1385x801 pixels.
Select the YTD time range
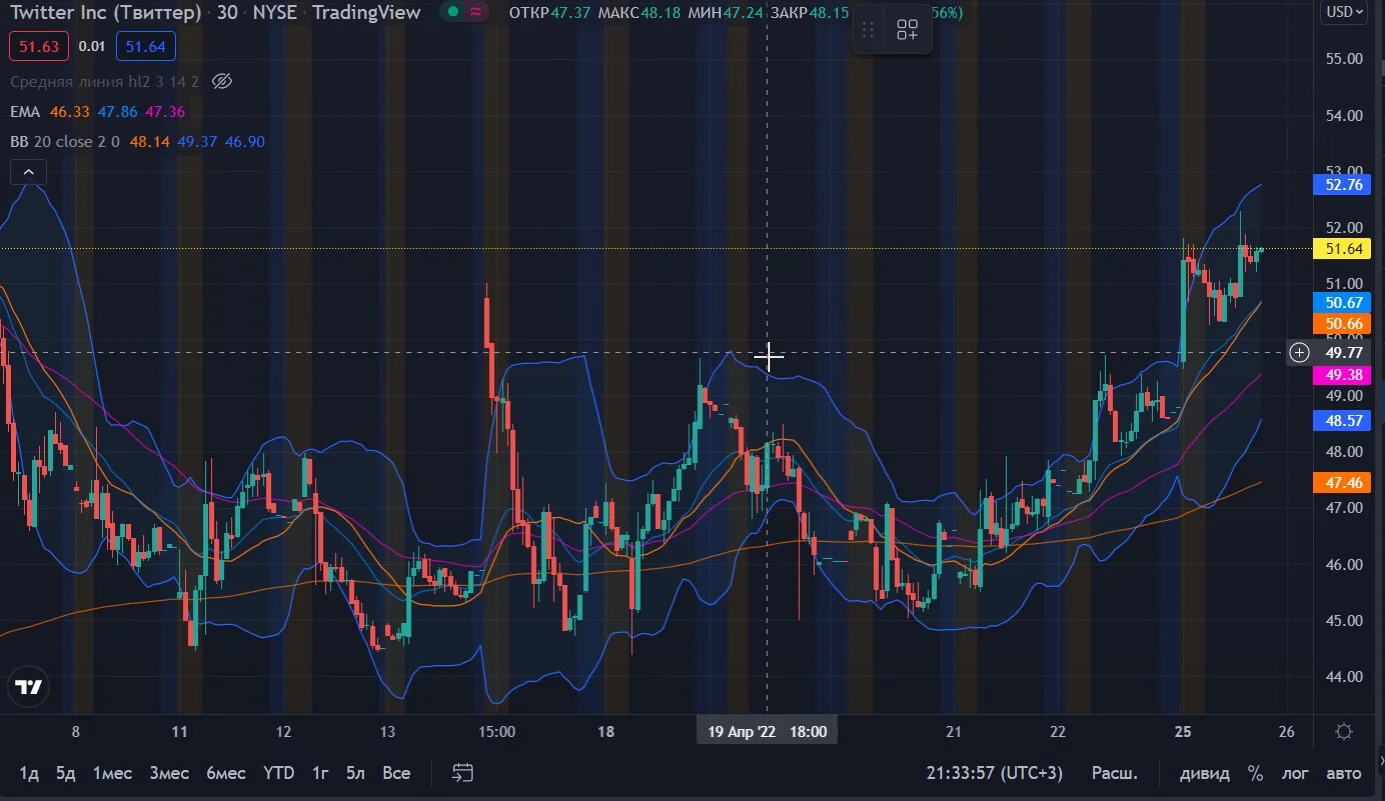tap(279, 773)
